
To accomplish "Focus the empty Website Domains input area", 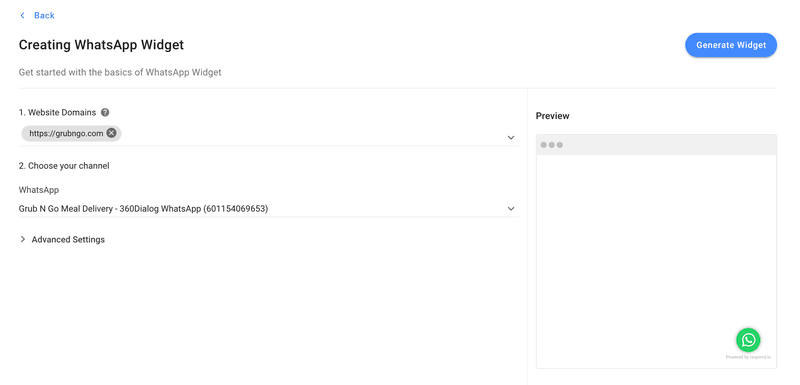I will point(312,134).
